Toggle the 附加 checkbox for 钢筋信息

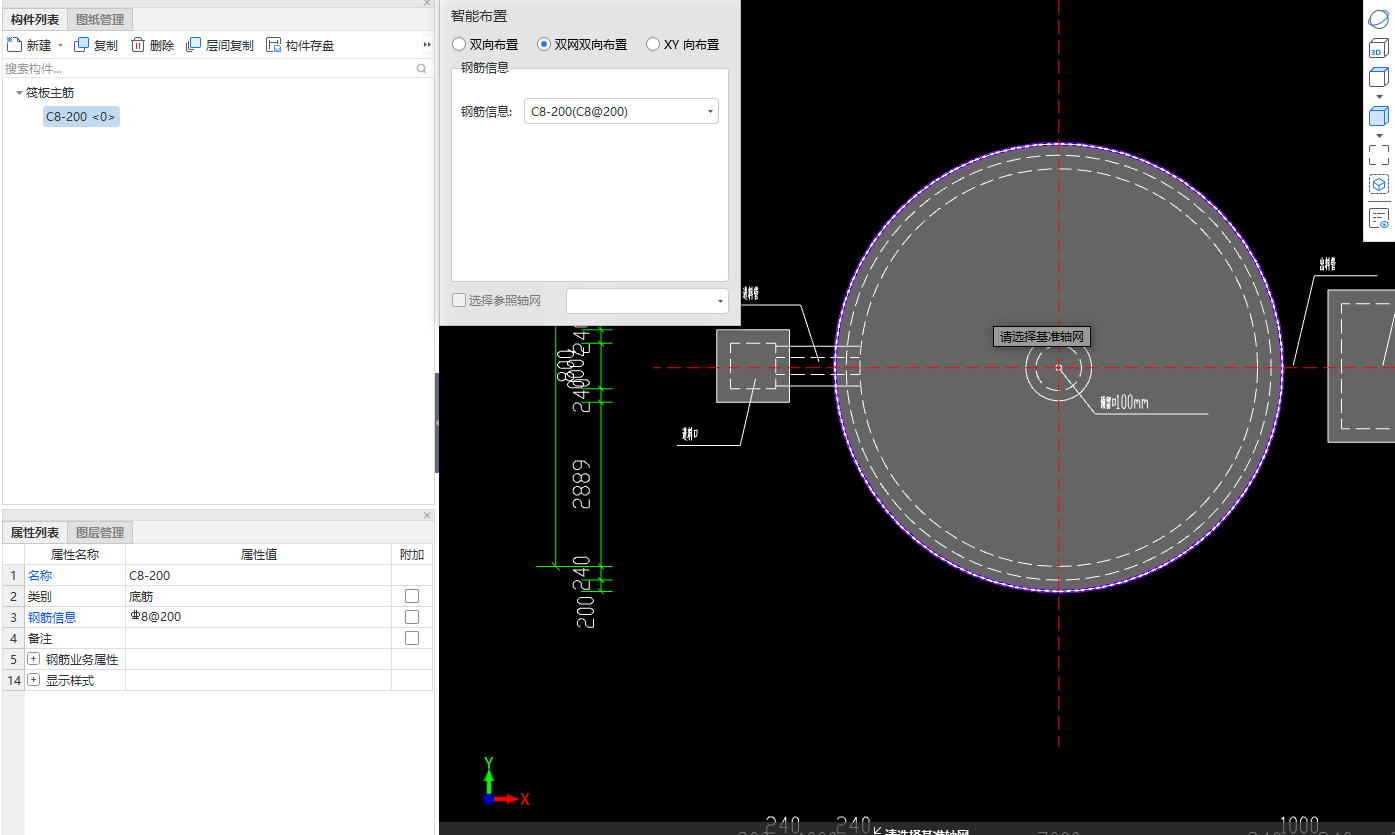pyautogui.click(x=412, y=617)
